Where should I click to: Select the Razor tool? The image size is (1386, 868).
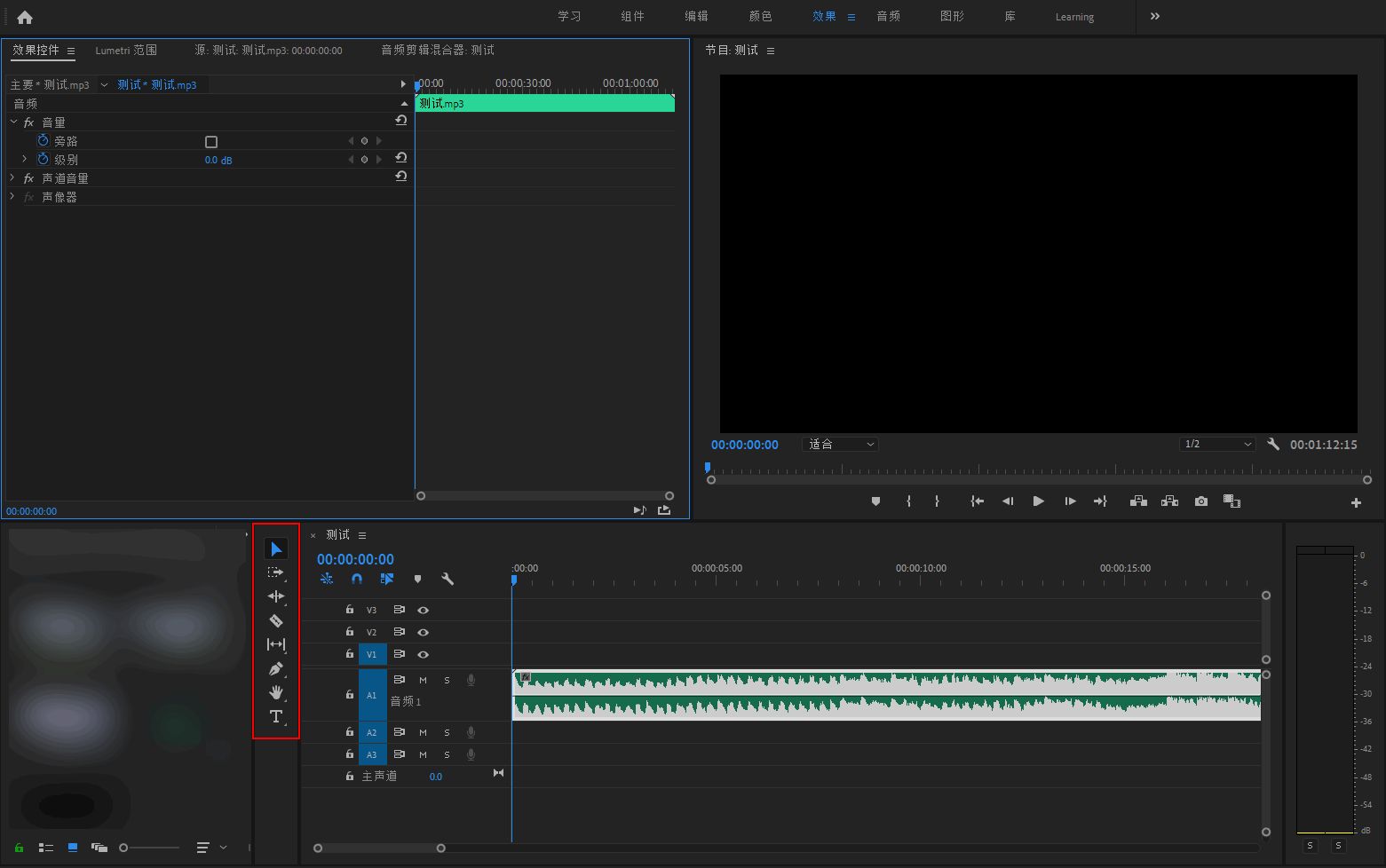click(x=276, y=620)
